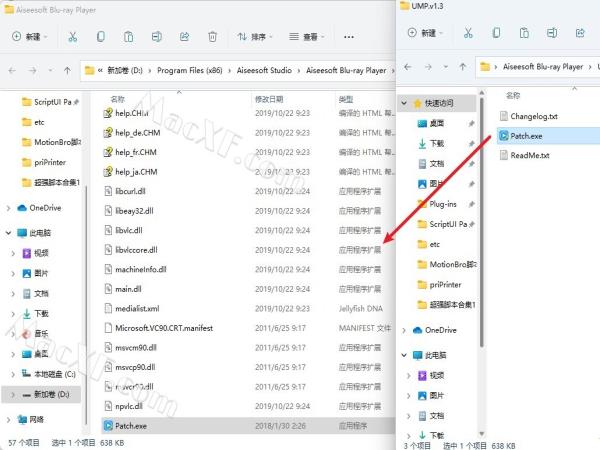Open Plug-ins folder in UMP.v1.3 sidebar
Image resolution: width=600 pixels, height=450 pixels.
click(437, 204)
